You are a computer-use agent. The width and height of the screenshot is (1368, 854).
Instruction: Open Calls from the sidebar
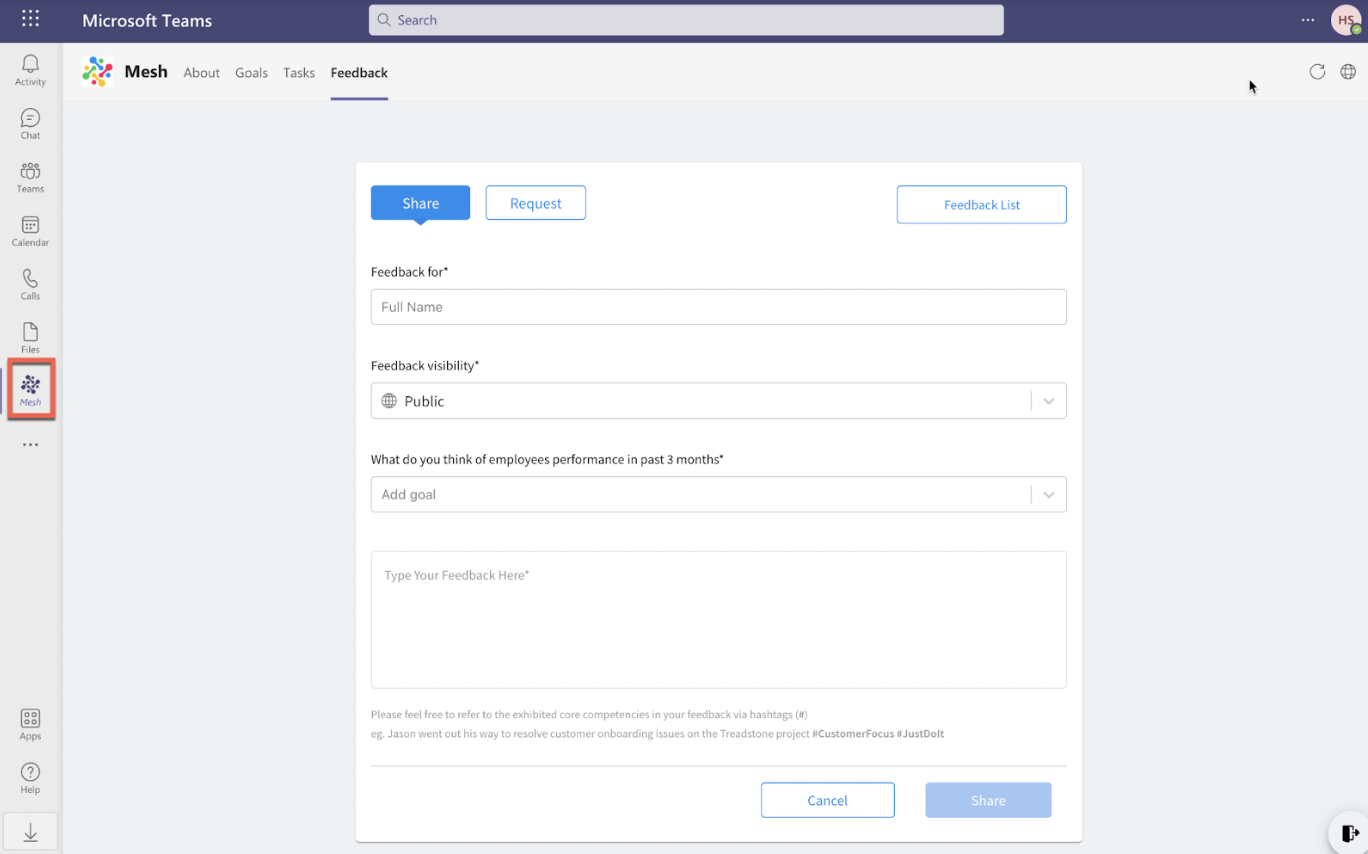point(30,284)
